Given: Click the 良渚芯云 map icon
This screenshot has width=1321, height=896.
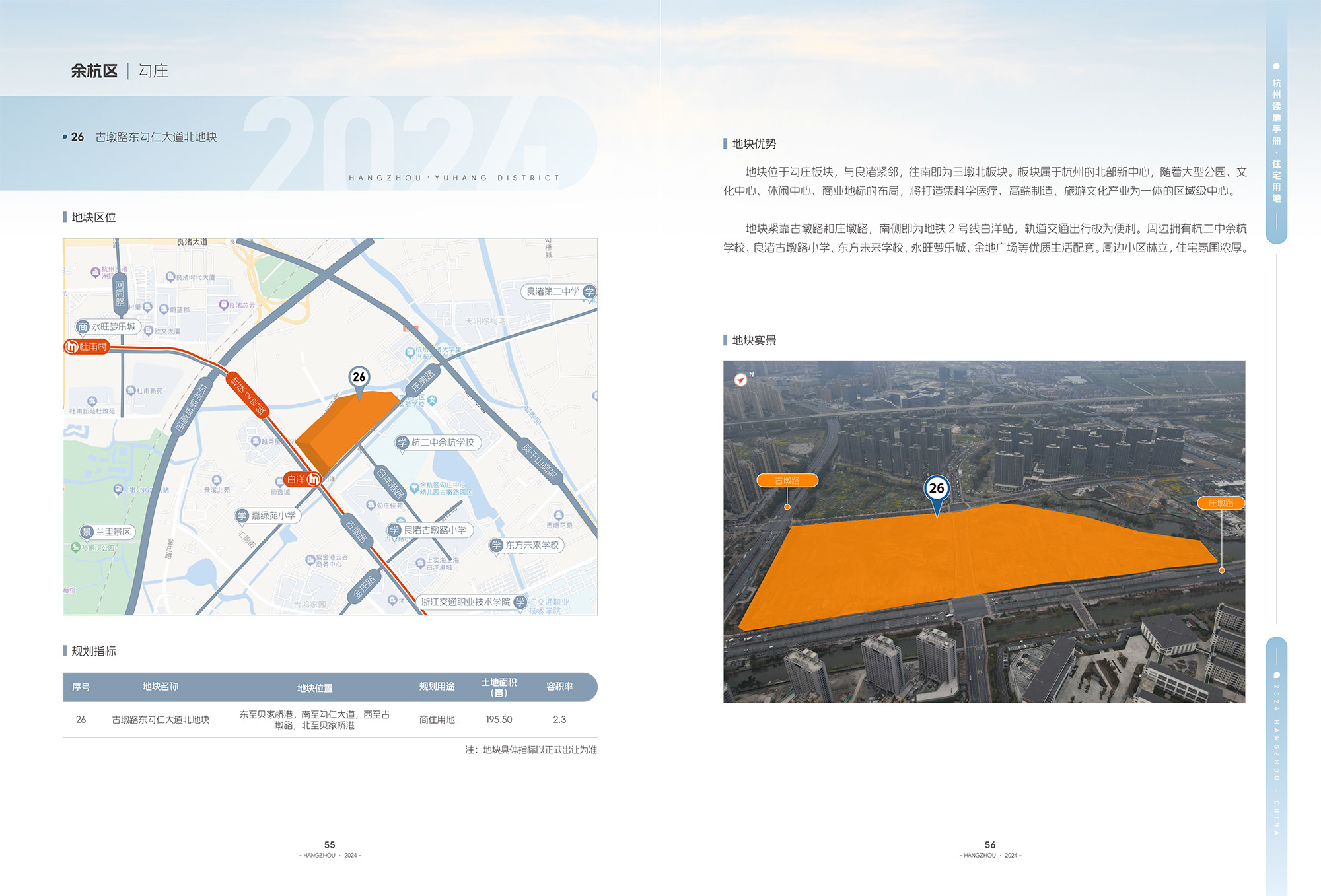Looking at the screenshot, I should [x=223, y=305].
